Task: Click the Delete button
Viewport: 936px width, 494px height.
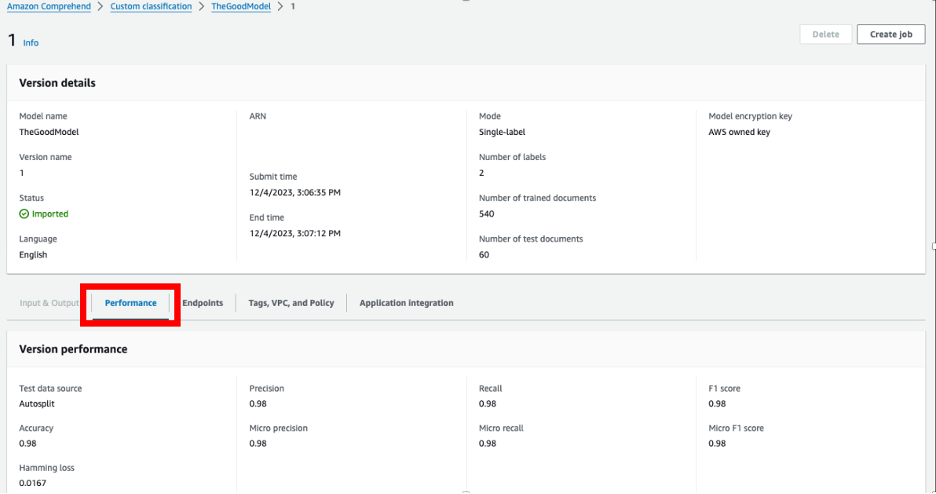Action: point(826,34)
